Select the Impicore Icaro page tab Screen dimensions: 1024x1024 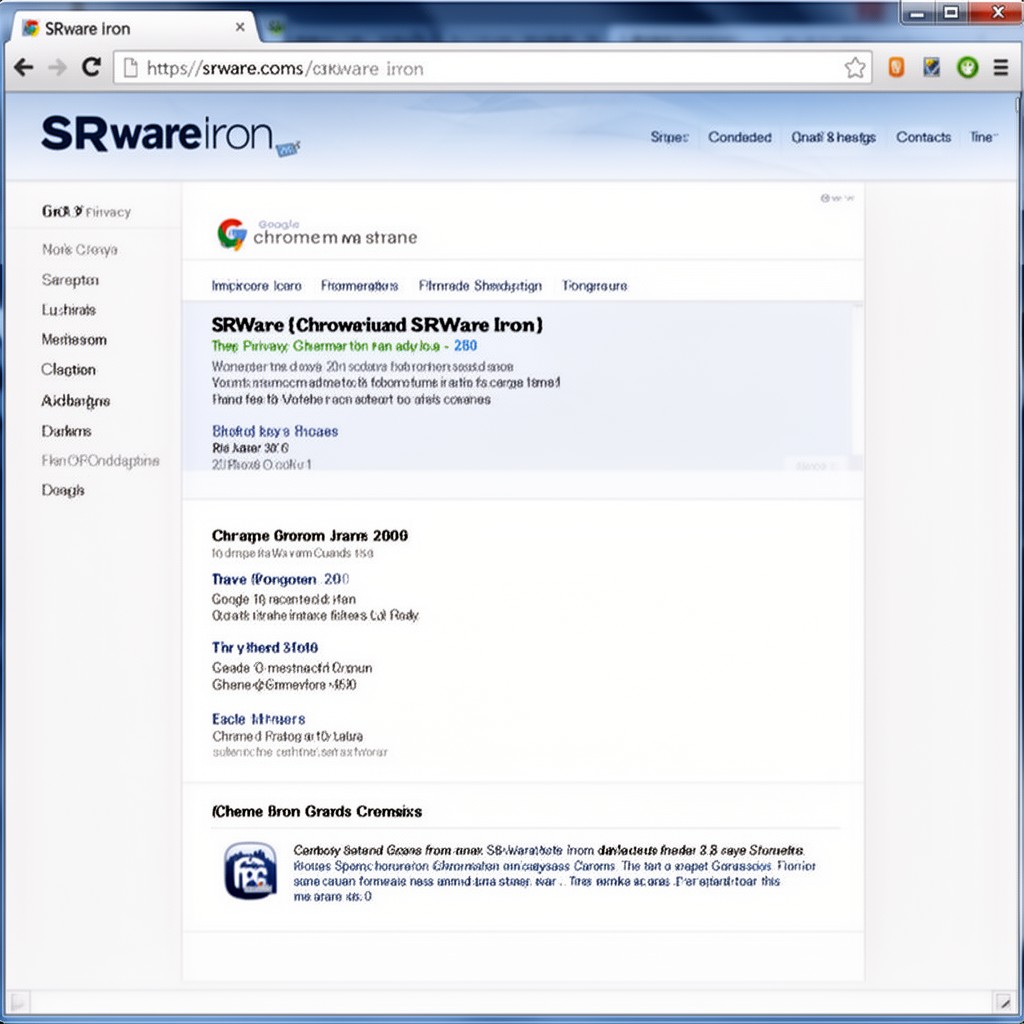tap(256, 286)
